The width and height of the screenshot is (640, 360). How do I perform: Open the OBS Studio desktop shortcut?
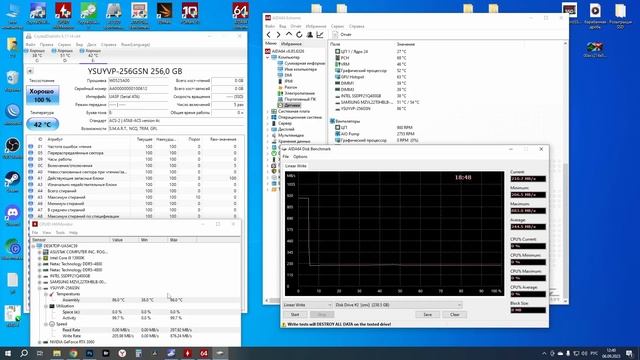(13, 148)
